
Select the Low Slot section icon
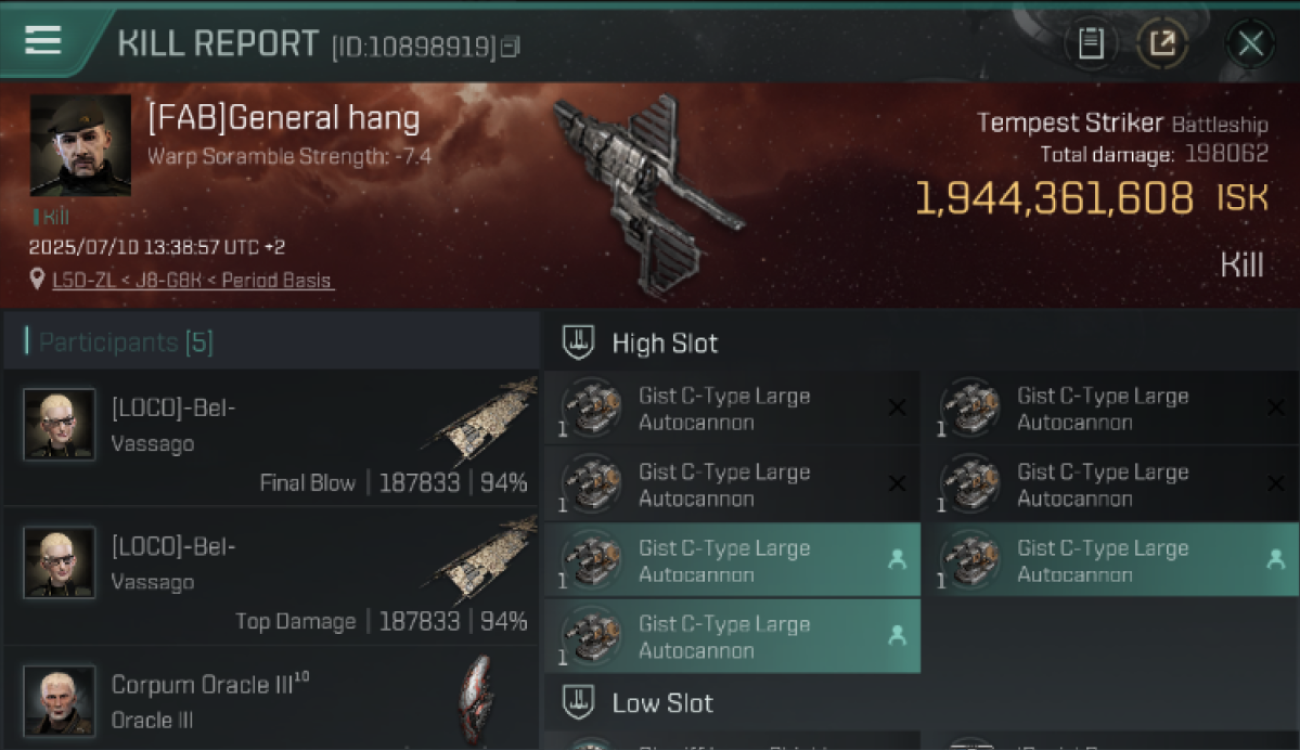(x=580, y=702)
